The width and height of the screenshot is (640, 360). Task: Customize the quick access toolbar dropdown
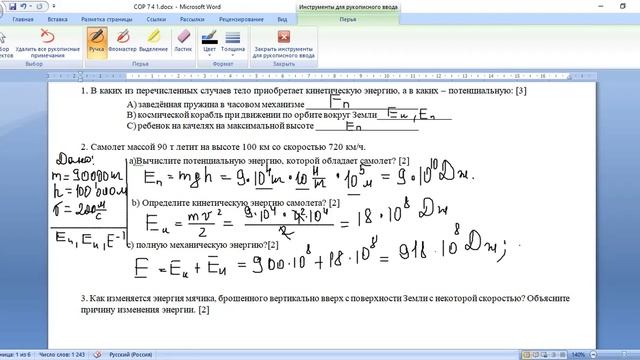[x=54, y=7]
